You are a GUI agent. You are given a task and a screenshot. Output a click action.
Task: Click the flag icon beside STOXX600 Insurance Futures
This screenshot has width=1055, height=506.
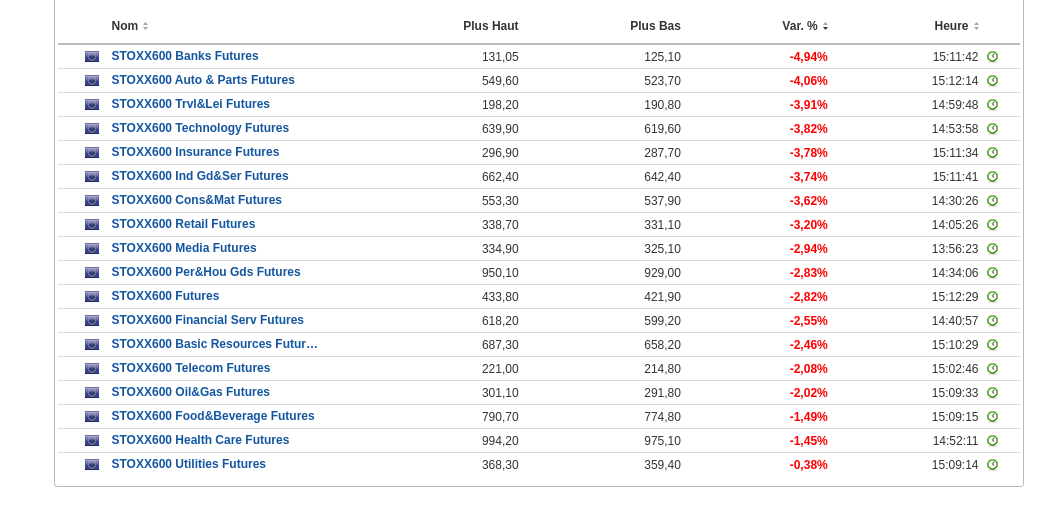[92, 153]
